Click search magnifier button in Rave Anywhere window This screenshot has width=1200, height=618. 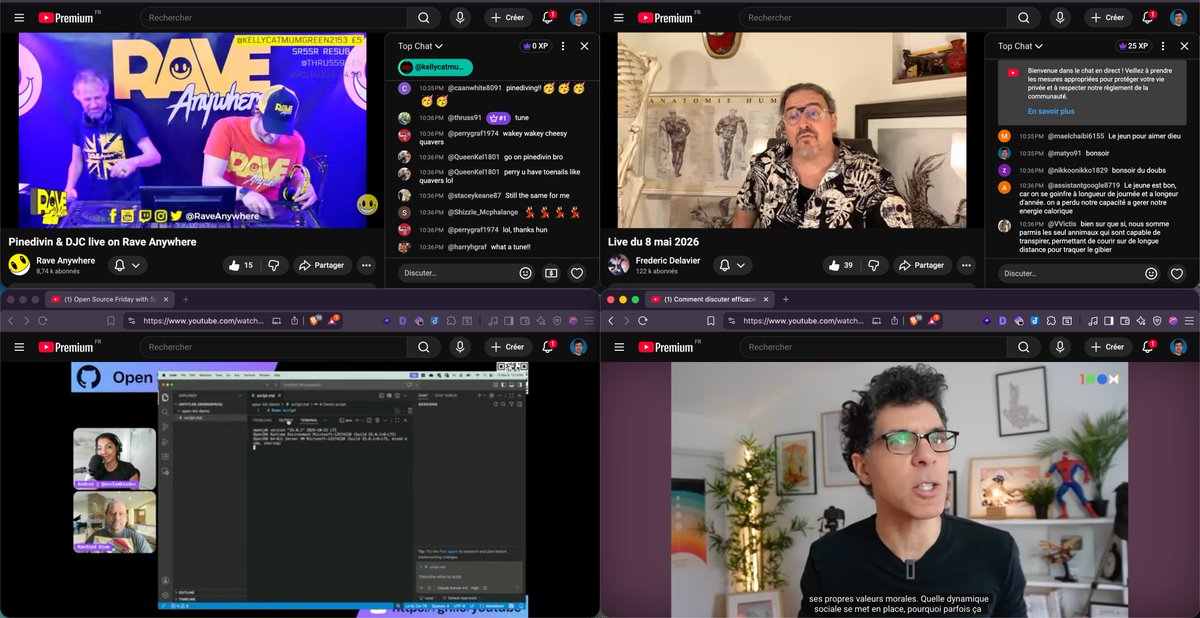click(x=424, y=17)
